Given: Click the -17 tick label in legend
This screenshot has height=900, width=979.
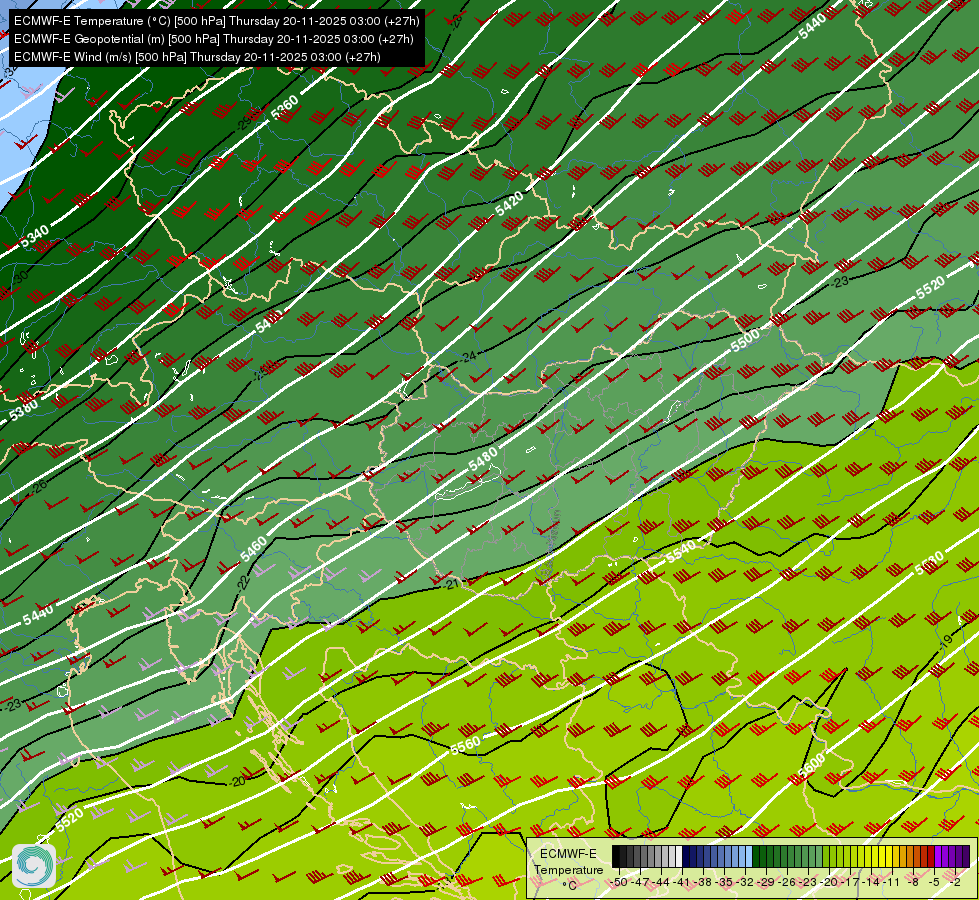Looking at the screenshot, I should [x=852, y=883].
